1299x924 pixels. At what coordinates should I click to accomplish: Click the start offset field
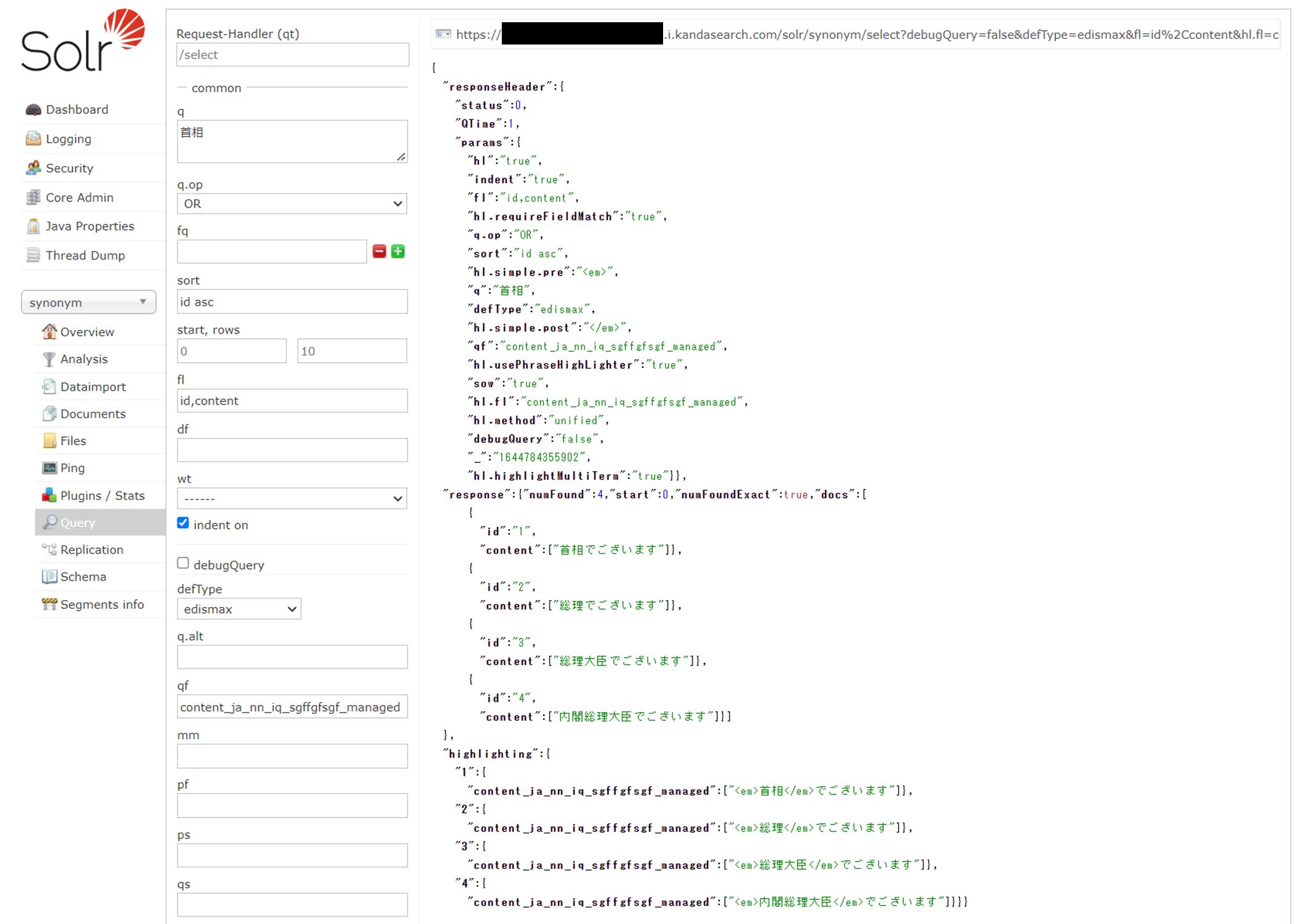click(x=232, y=351)
